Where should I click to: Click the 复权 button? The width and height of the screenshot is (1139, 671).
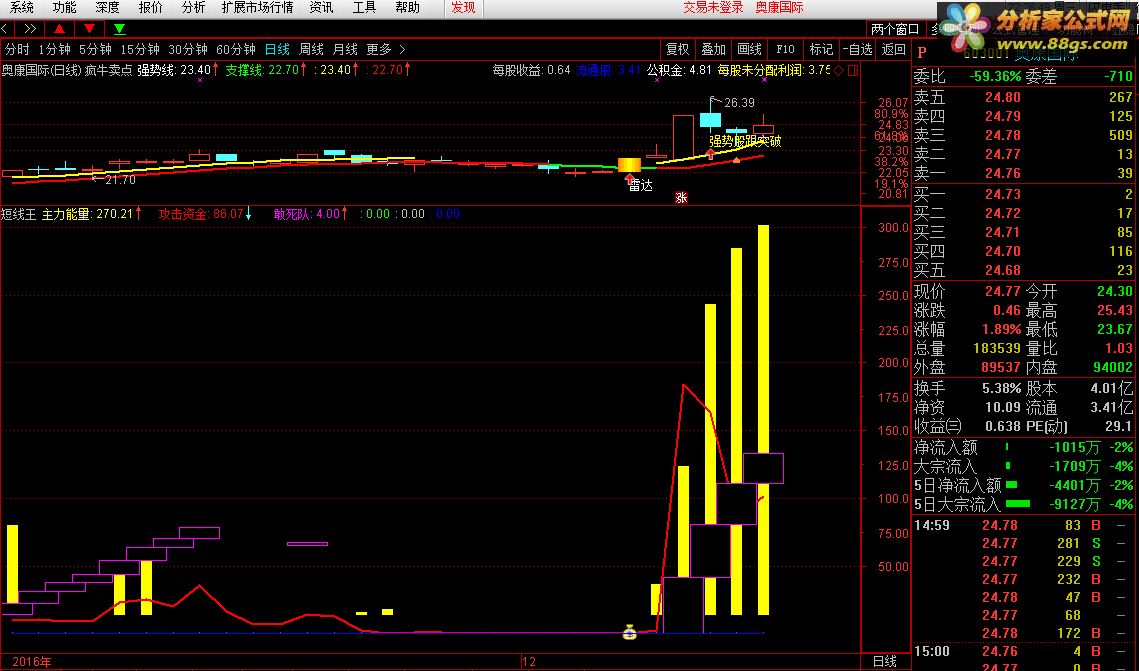click(x=678, y=49)
